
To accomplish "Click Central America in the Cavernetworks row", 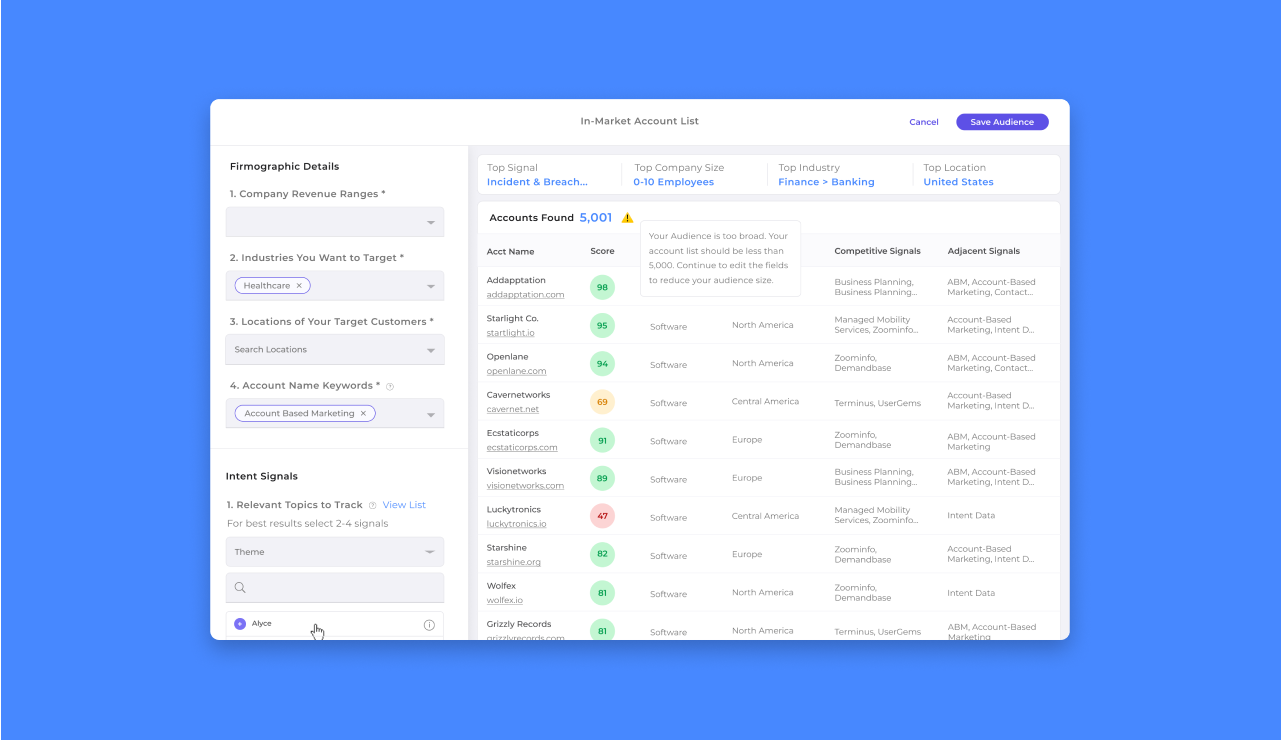I will 765,402.
